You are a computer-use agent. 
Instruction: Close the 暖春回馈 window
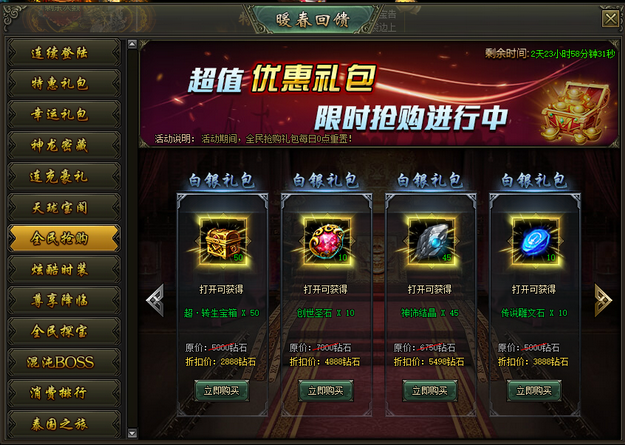pyautogui.click(x=610, y=18)
